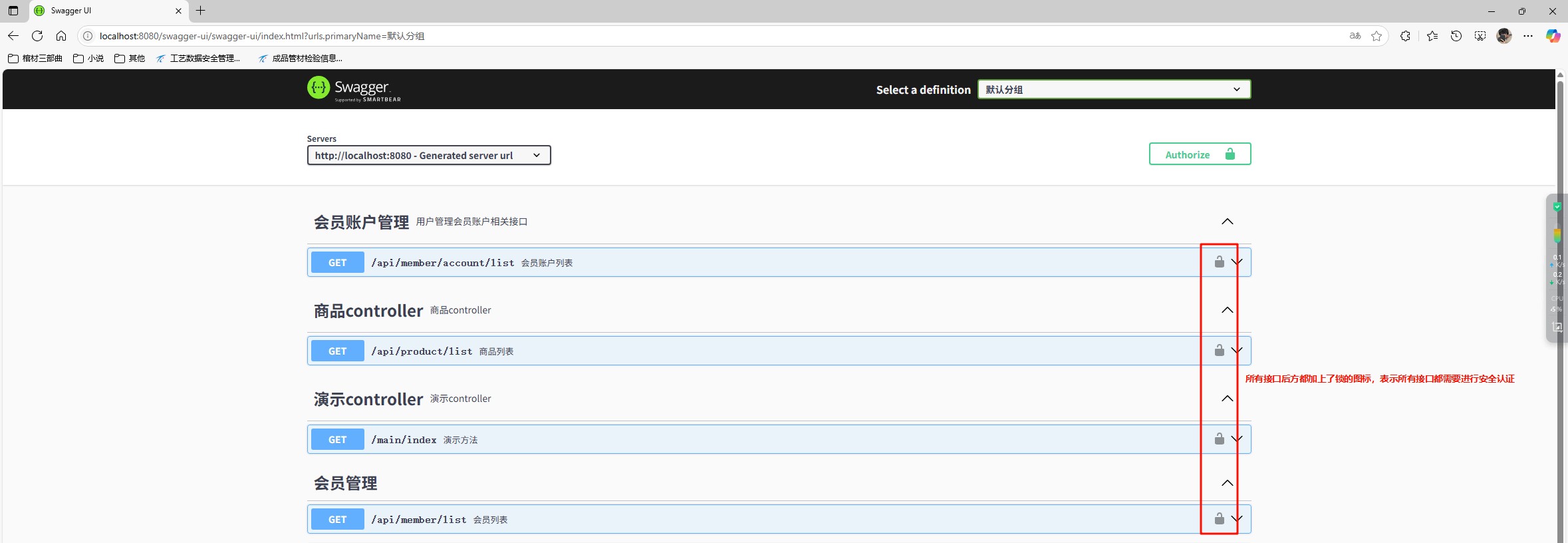Open the 小说 bookmarks folder
This screenshot has height=543, width=1568.
click(x=88, y=59)
